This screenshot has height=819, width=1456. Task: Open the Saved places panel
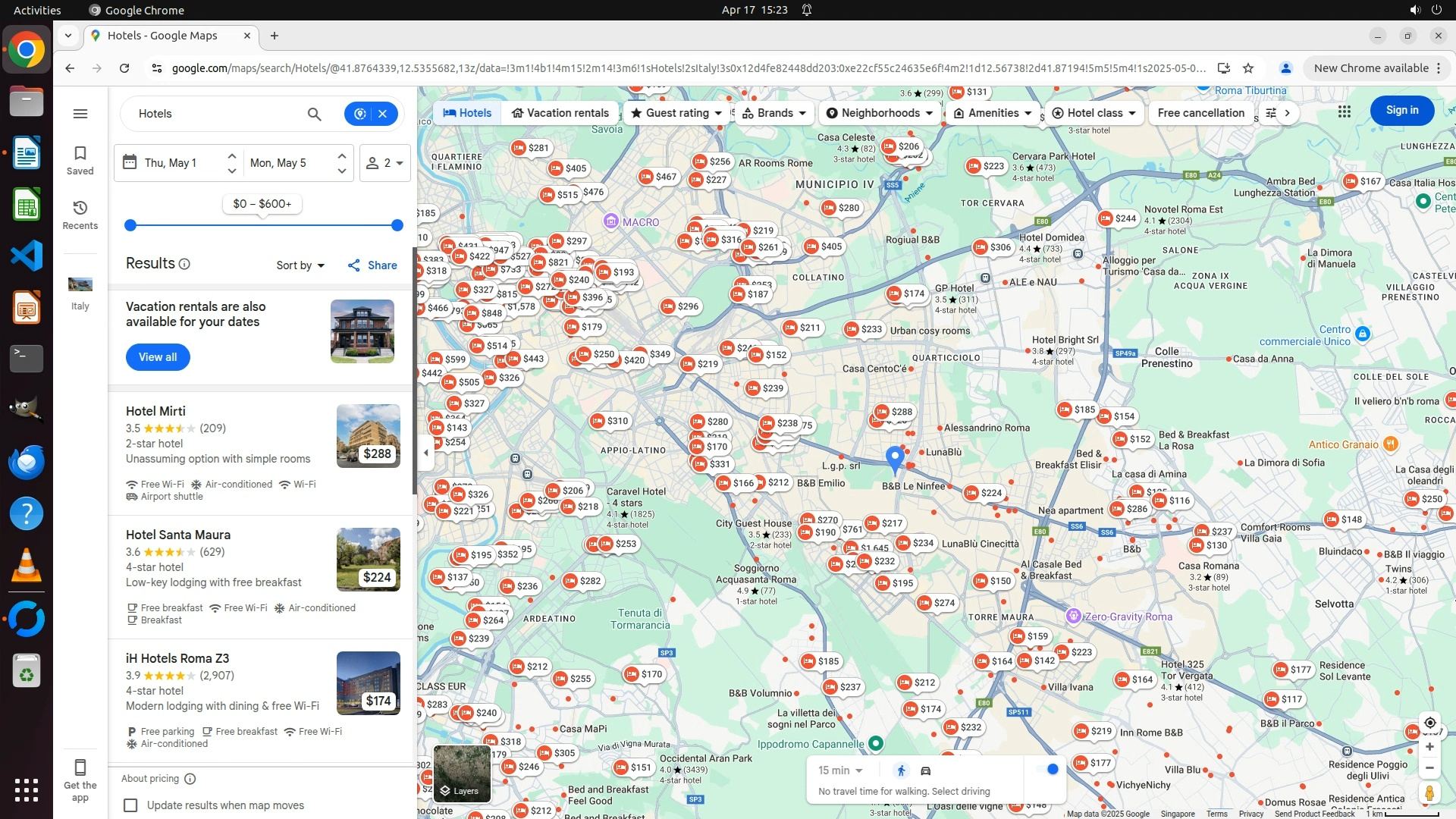[80, 160]
